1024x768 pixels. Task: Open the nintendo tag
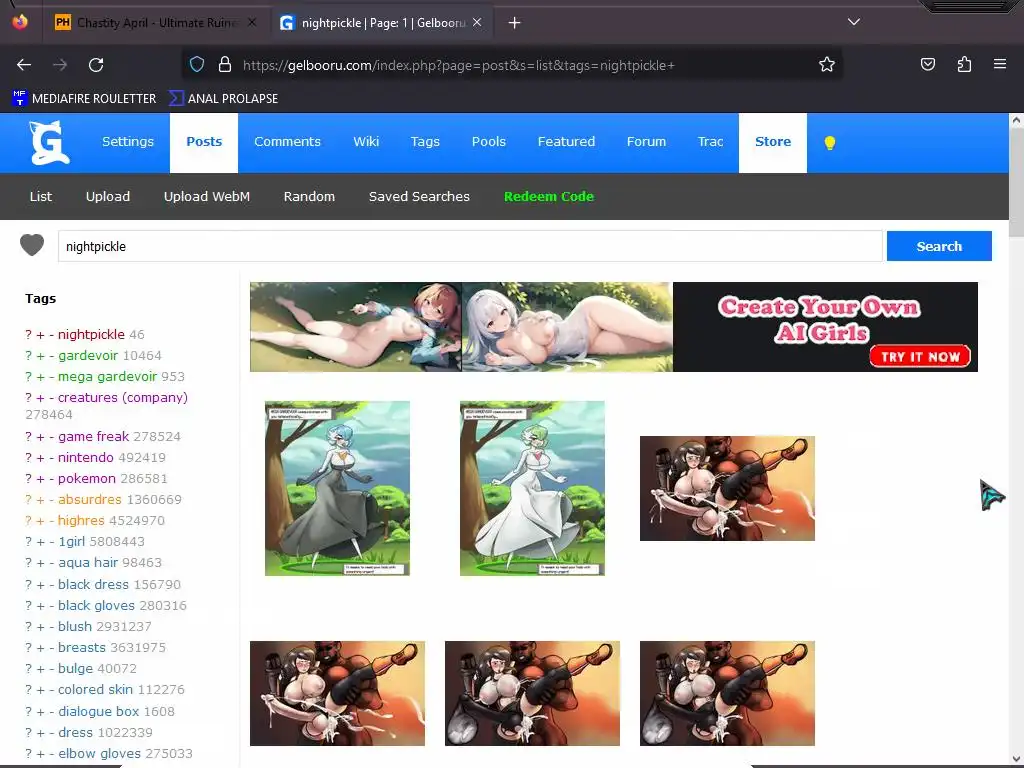86,457
